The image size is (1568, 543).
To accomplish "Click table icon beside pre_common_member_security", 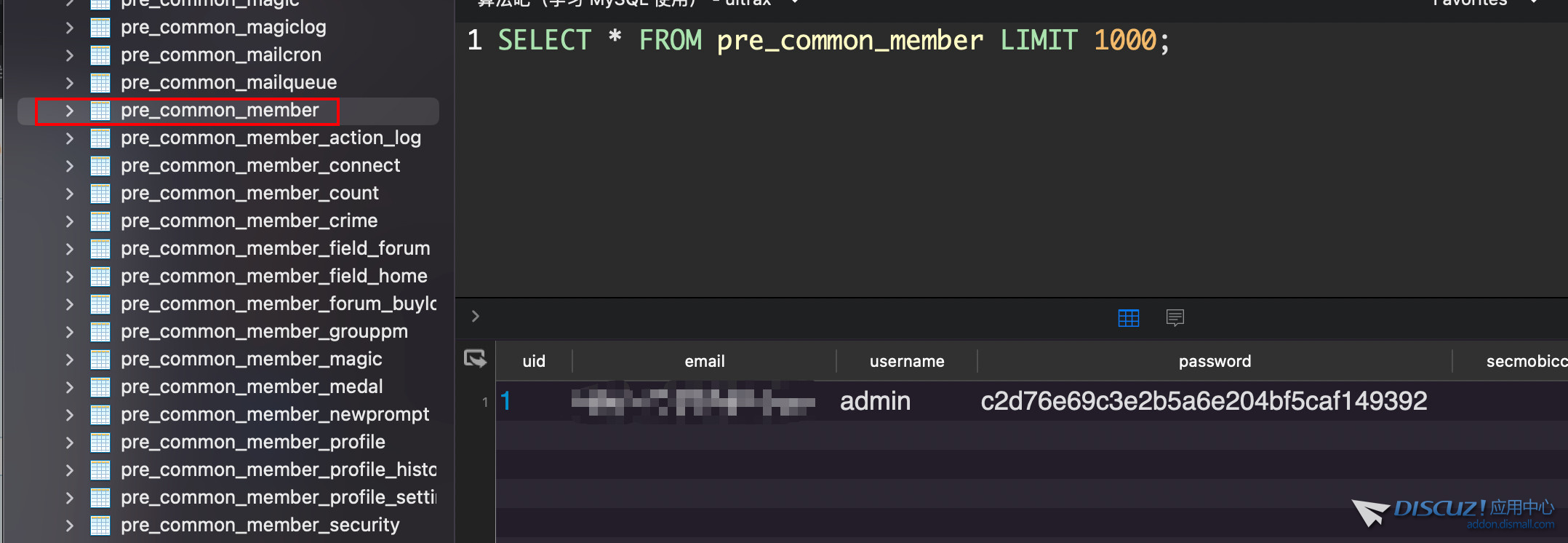I will (x=100, y=526).
